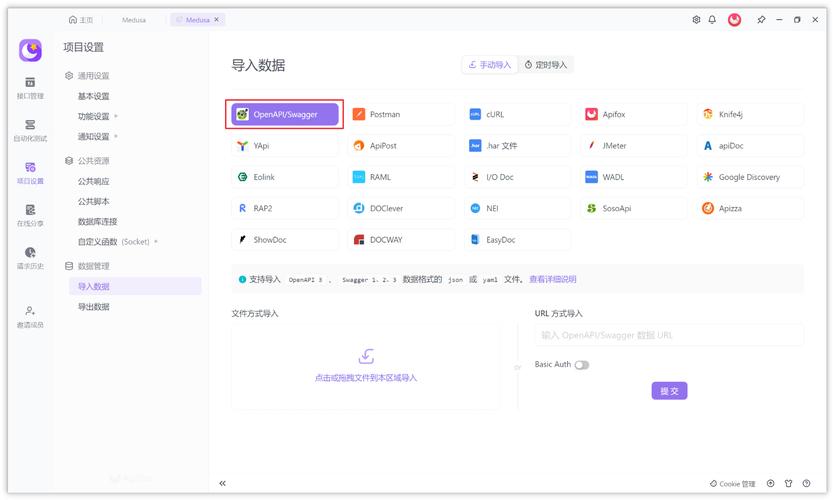The width and height of the screenshot is (835, 500).
Task: Open the 查看详细说明 link
Action: coord(553,279)
